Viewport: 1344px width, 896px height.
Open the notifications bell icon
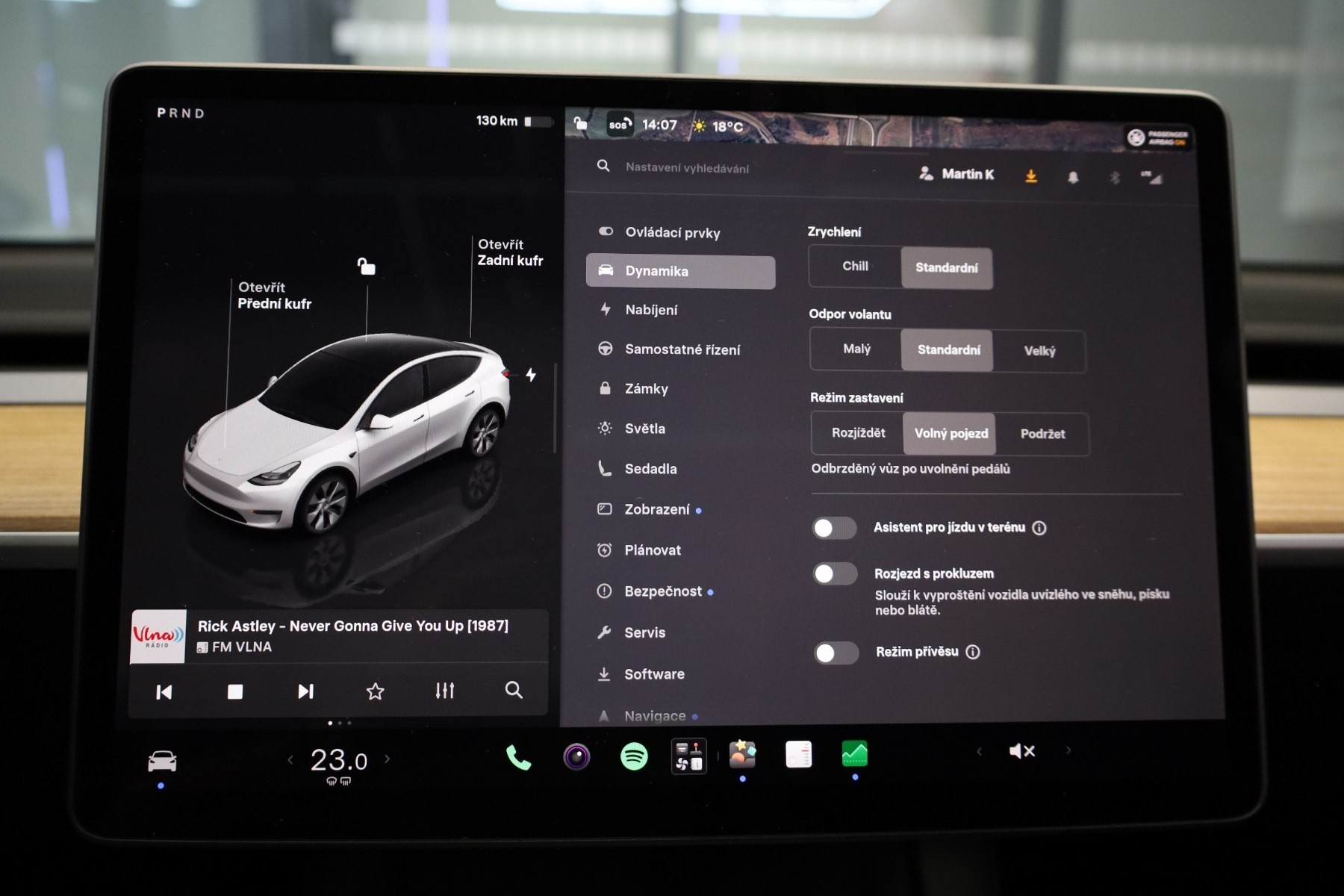(1073, 178)
